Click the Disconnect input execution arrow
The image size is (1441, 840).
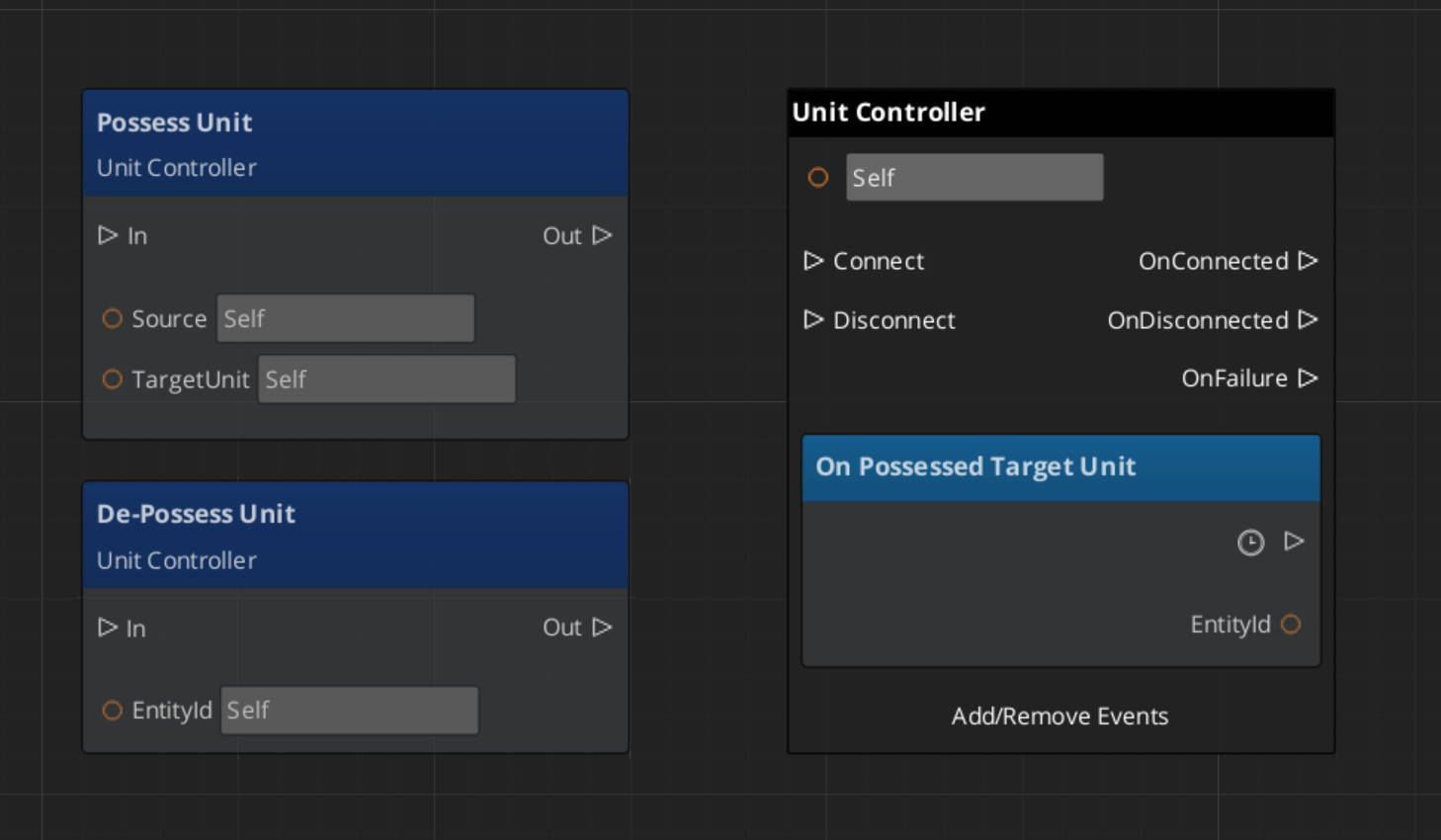pos(813,320)
